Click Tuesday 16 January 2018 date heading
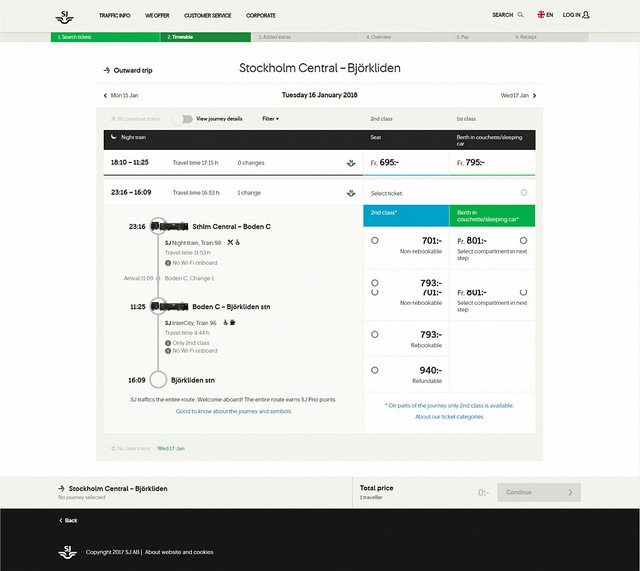 [320, 95]
